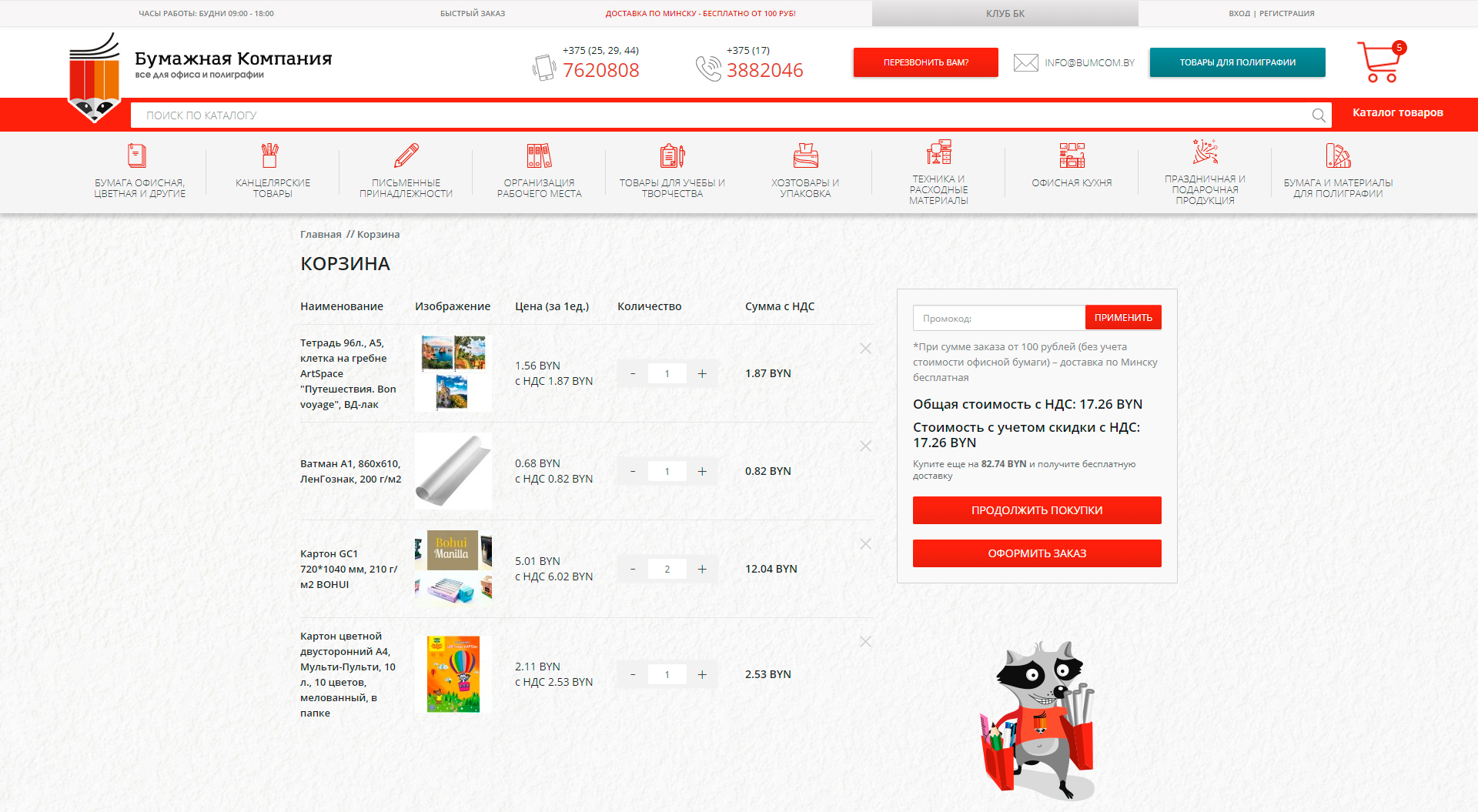This screenshot has height=812, width=1478.
Task: Apply the promo code with Применить
Action: click(1123, 318)
